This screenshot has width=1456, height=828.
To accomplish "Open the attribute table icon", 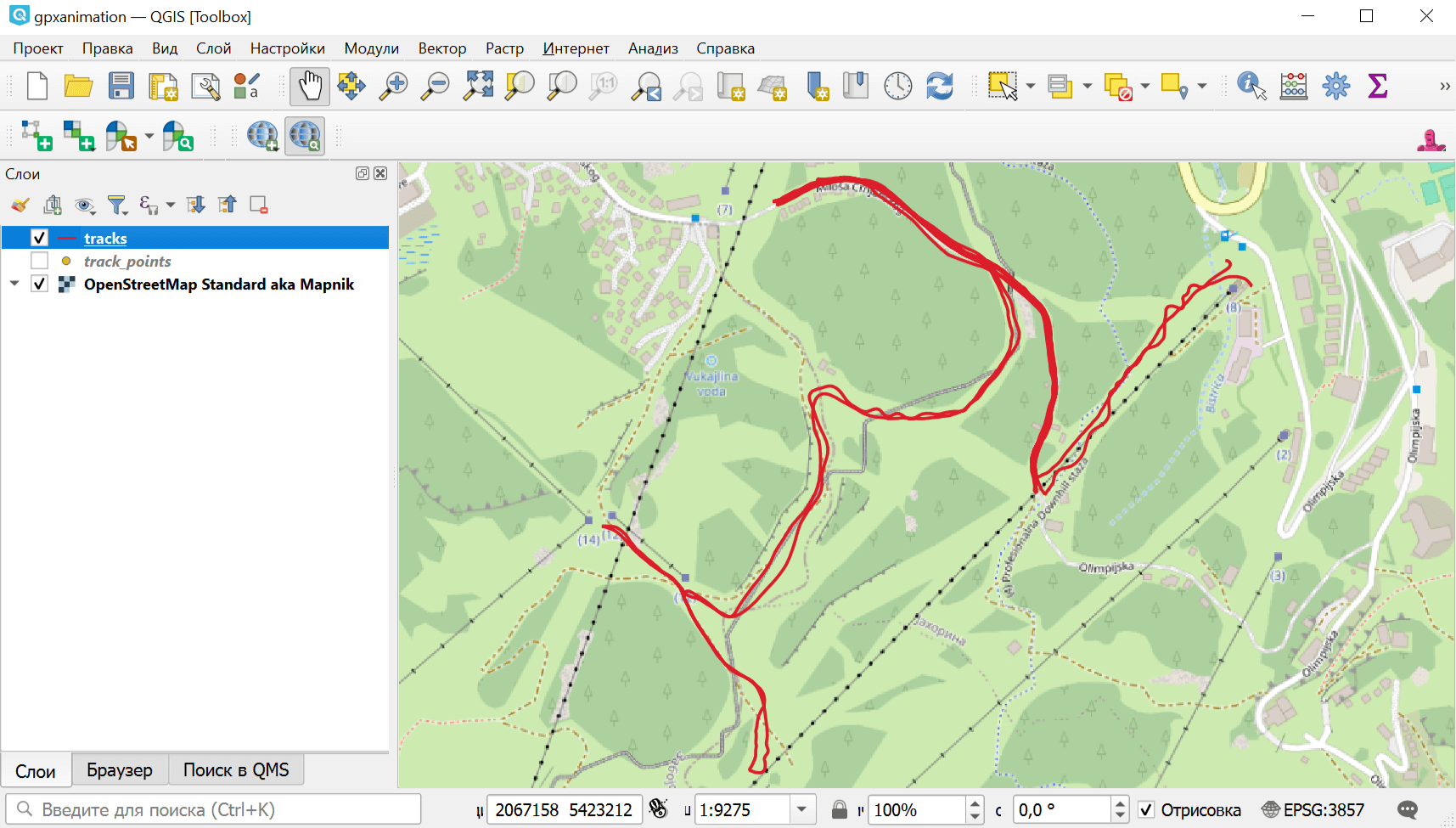I will pyautogui.click(x=1293, y=87).
